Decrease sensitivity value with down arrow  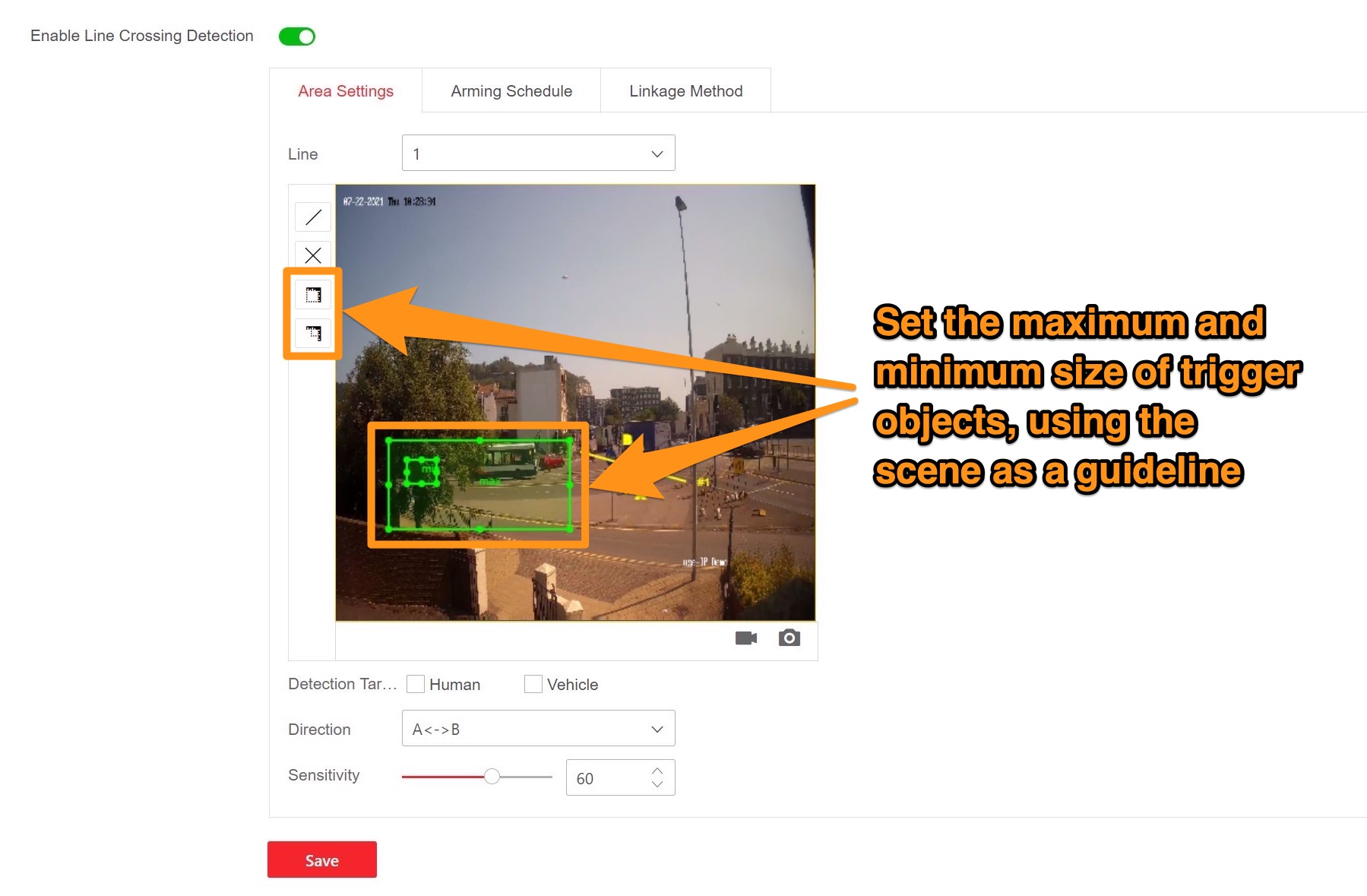click(x=657, y=784)
